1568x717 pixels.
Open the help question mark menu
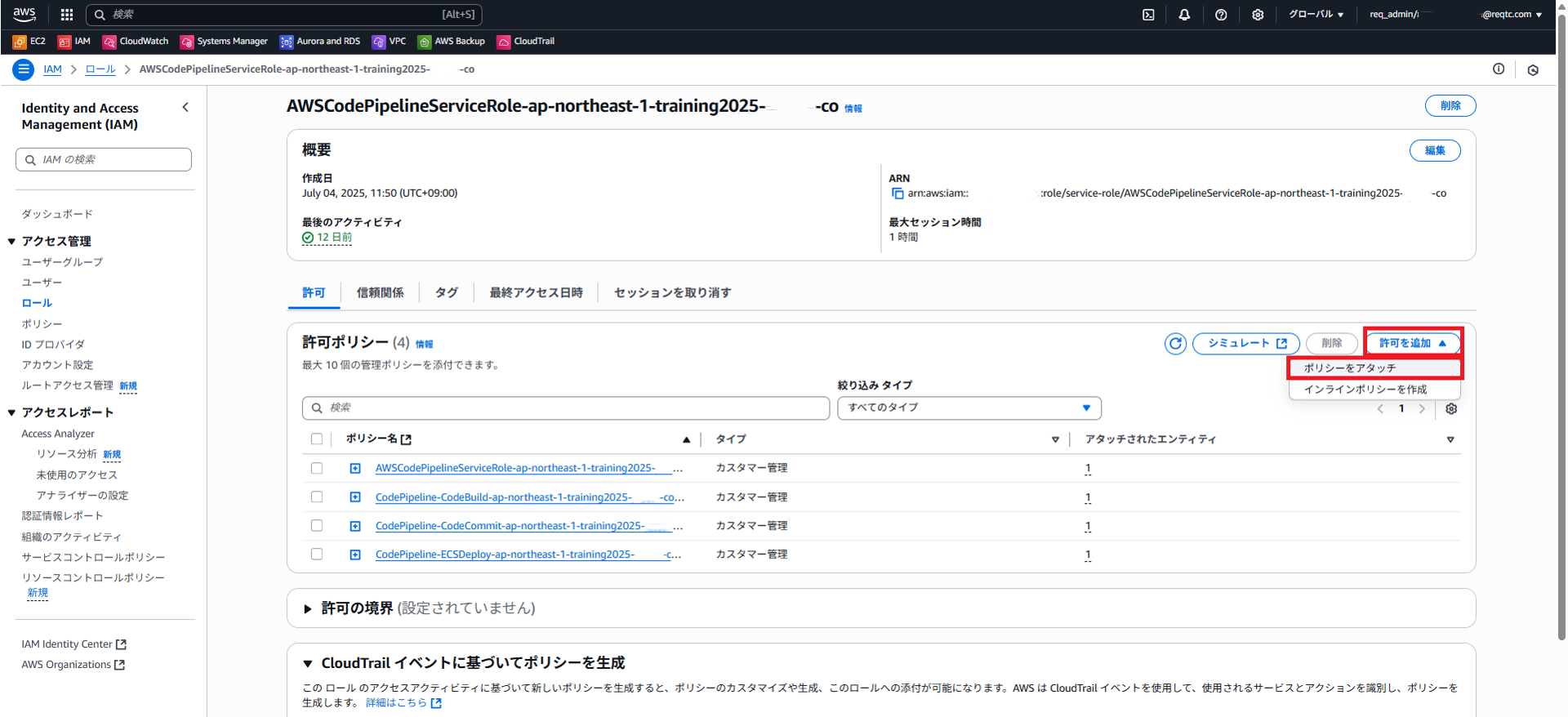1221,15
